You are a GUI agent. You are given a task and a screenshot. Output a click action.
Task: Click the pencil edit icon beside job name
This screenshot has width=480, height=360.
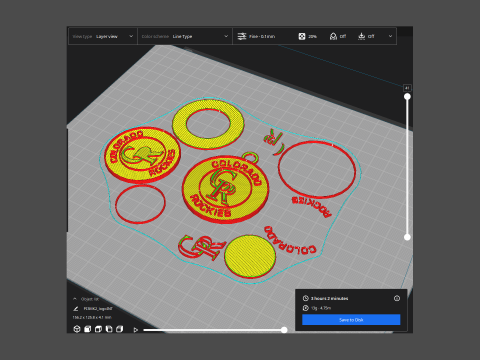click(x=76, y=309)
